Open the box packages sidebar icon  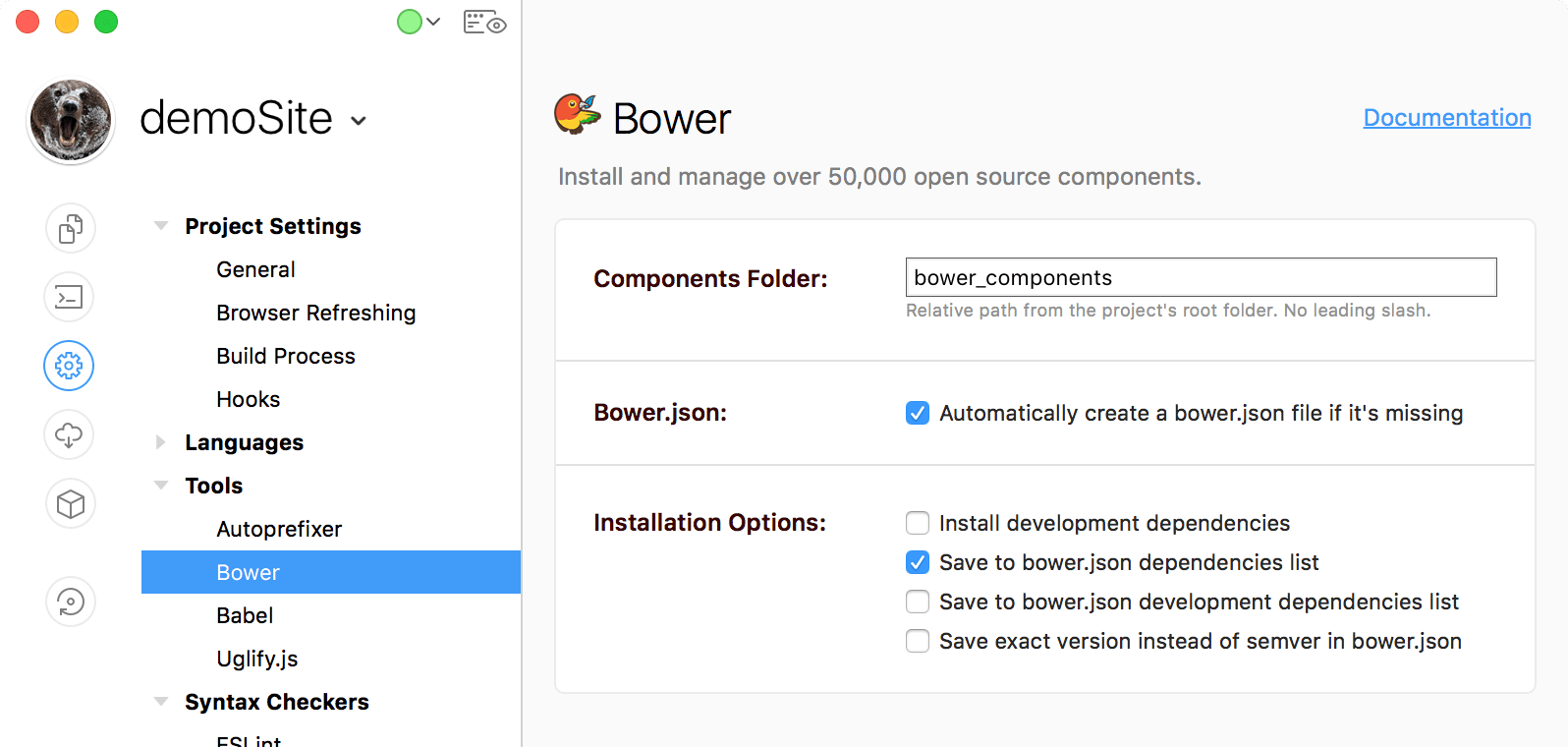[70, 504]
